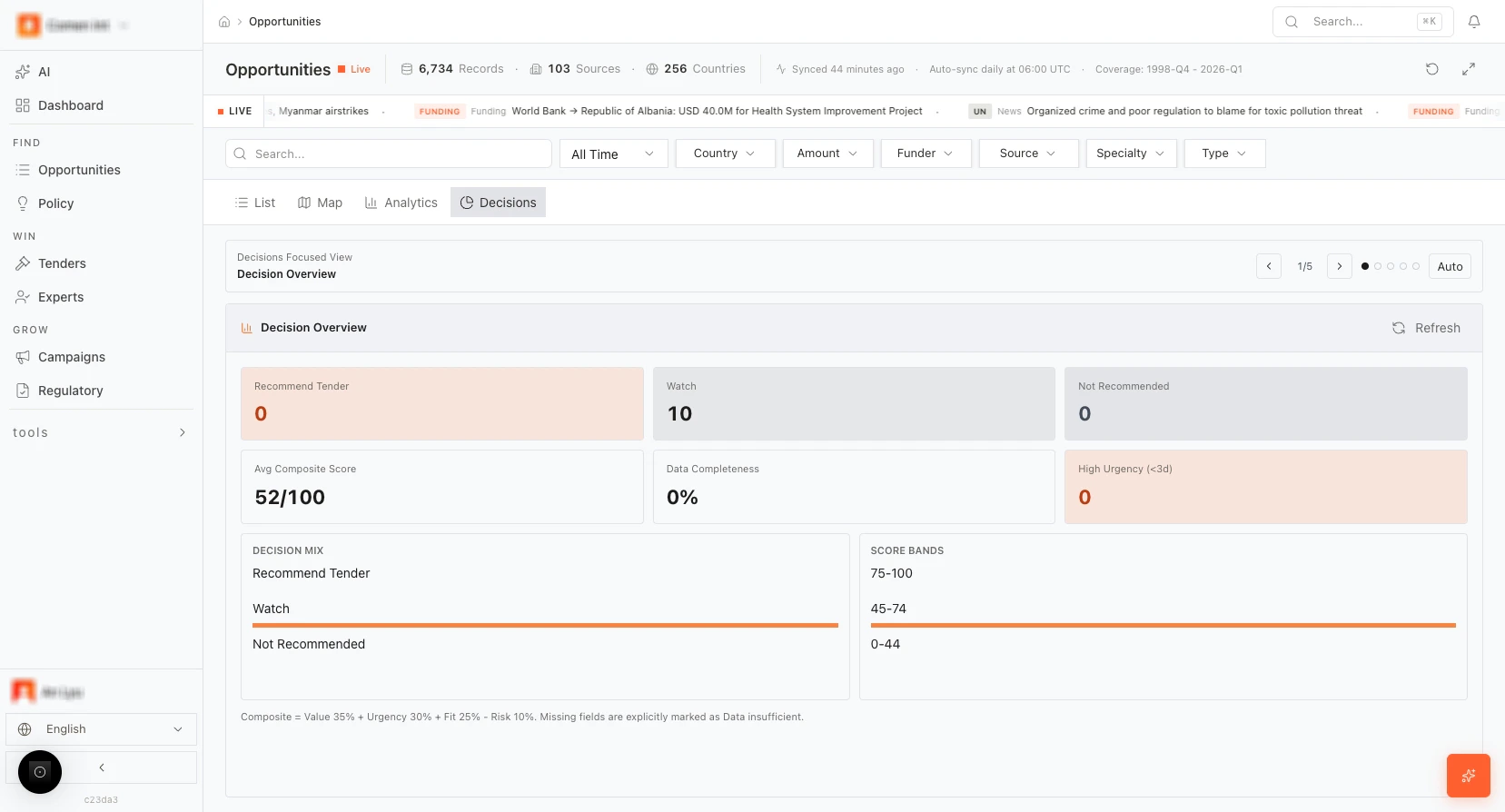Click the 'Synced 44 minutes ago' status
Image resolution: width=1505 pixels, height=812 pixels.
[x=840, y=69]
